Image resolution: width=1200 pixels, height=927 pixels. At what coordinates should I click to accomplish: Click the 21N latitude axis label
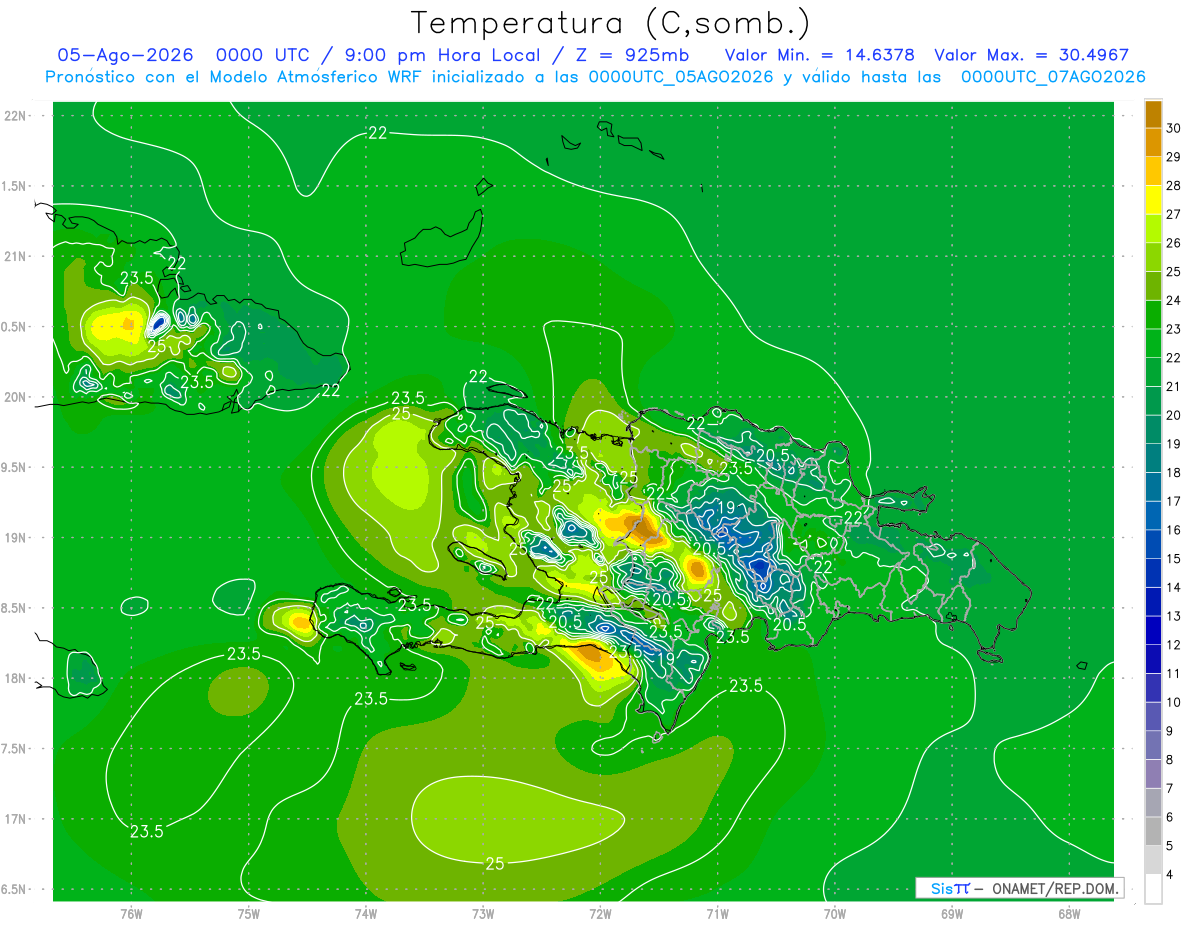pyautogui.click(x=16, y=256)
